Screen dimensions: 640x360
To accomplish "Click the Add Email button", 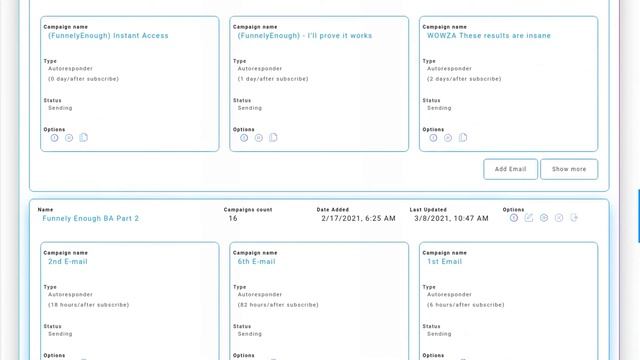I will click(x=511, y=169).
